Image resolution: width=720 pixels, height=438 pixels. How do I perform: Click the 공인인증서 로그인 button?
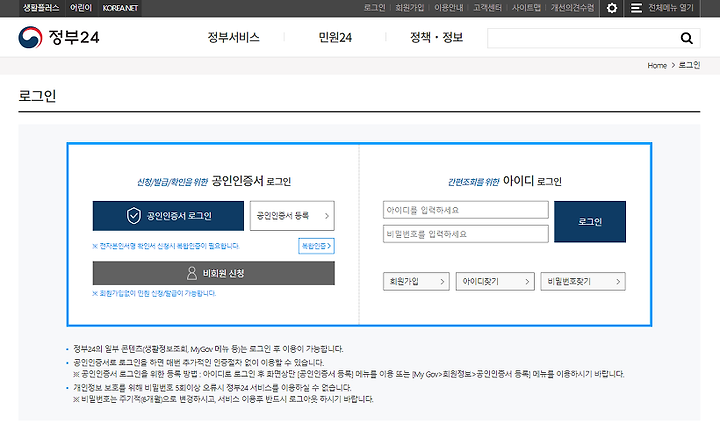pyautogui.click(x=168, y=216)
